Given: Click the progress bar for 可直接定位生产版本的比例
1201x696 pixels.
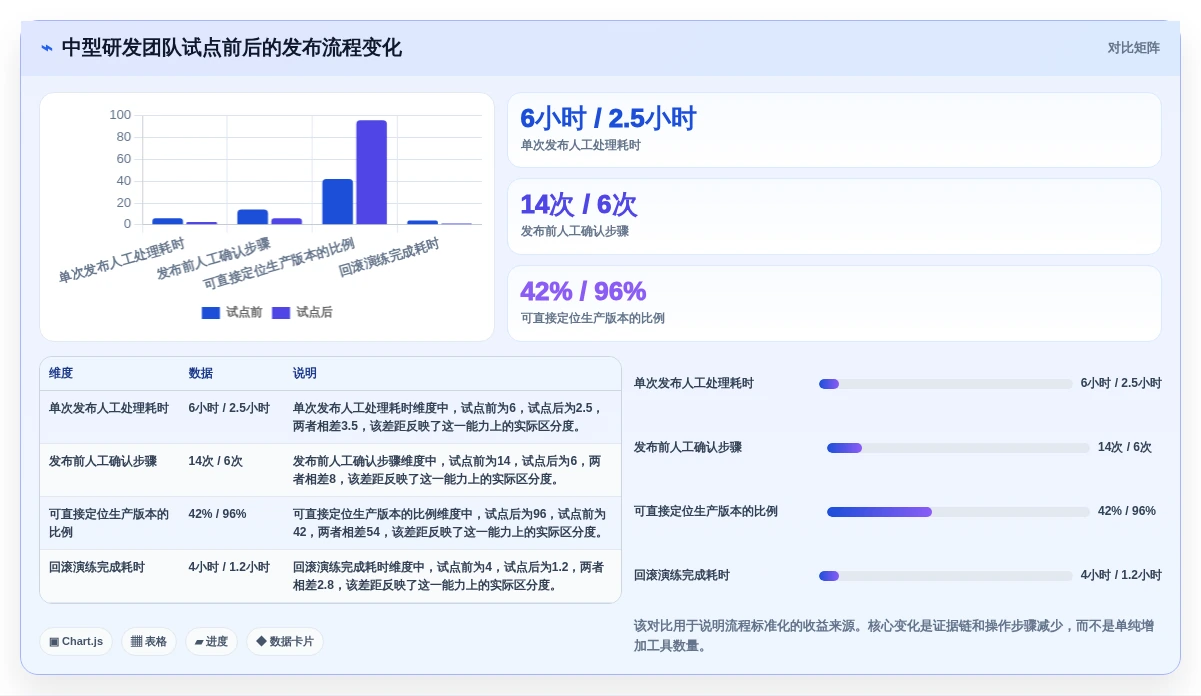Looking at the screenshot, I should pos(958,511).
